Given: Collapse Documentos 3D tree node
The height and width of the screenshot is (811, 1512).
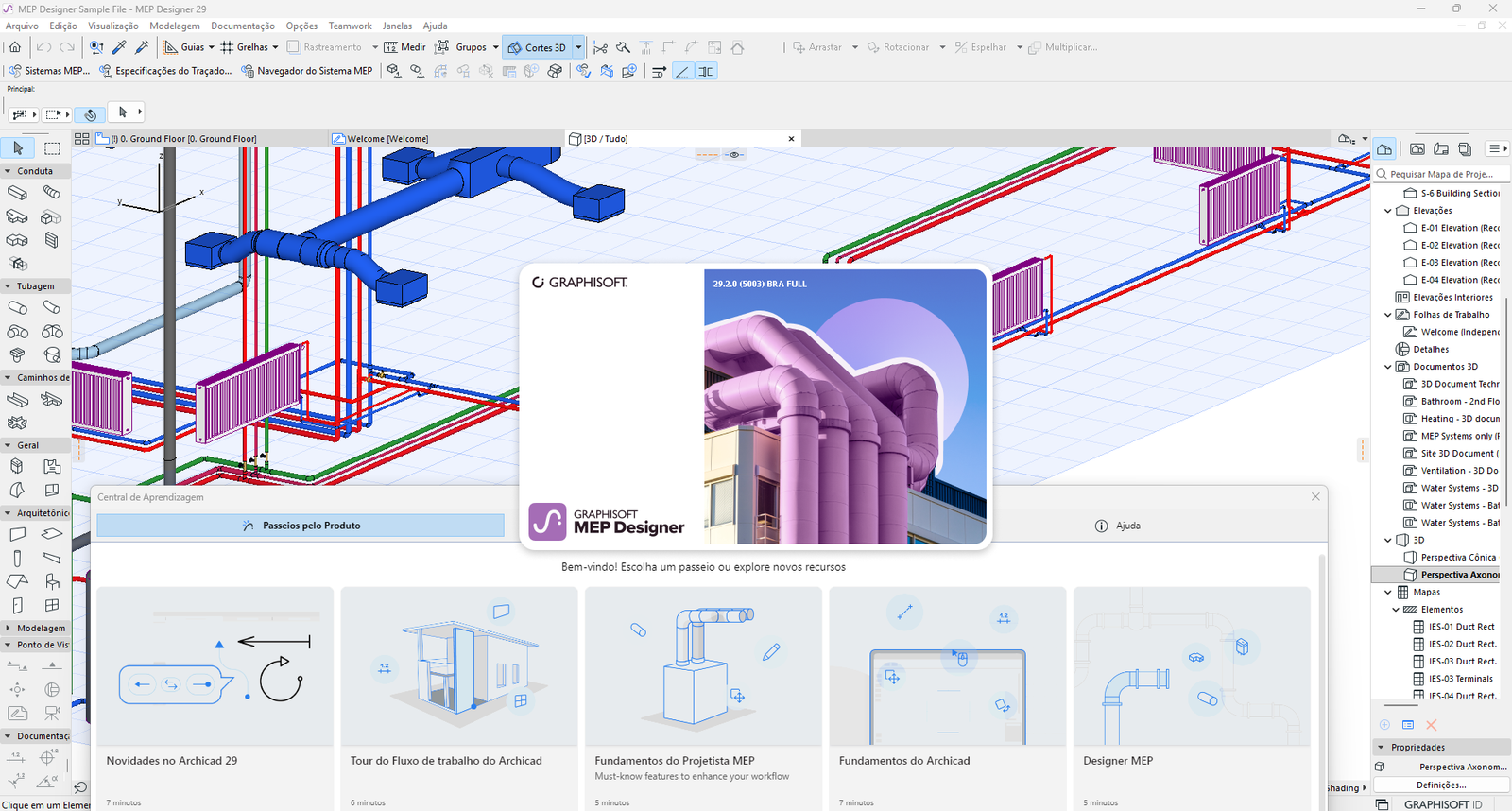Looking at the screenshot, I should pos(1388,367).
